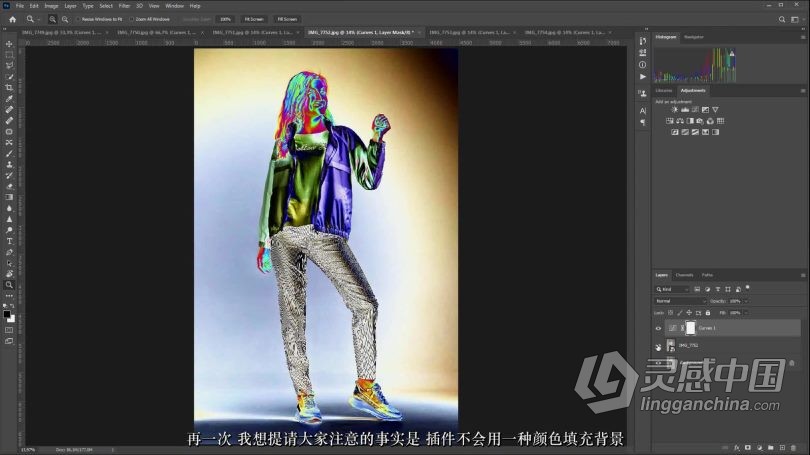Select the Crop tool
810x455 pixels.
click(x=9, y=88)
